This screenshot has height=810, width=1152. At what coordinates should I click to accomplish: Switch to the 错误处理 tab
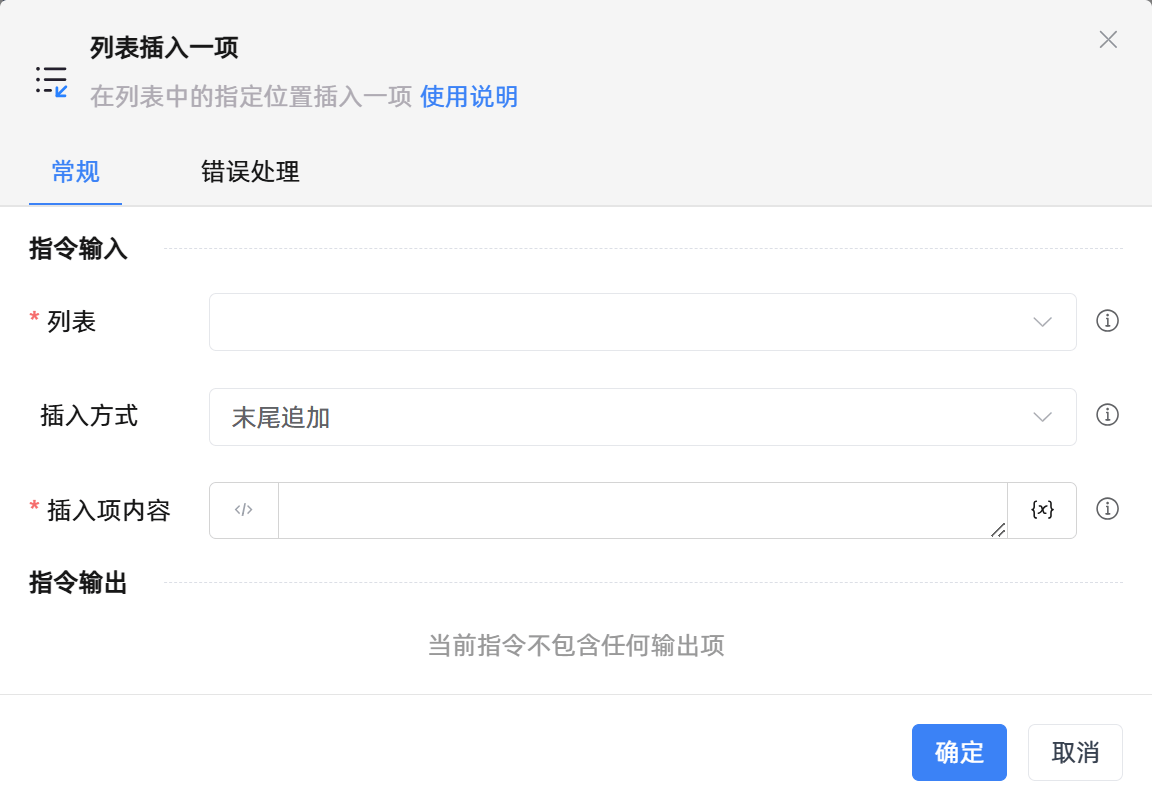coord(250,172)
